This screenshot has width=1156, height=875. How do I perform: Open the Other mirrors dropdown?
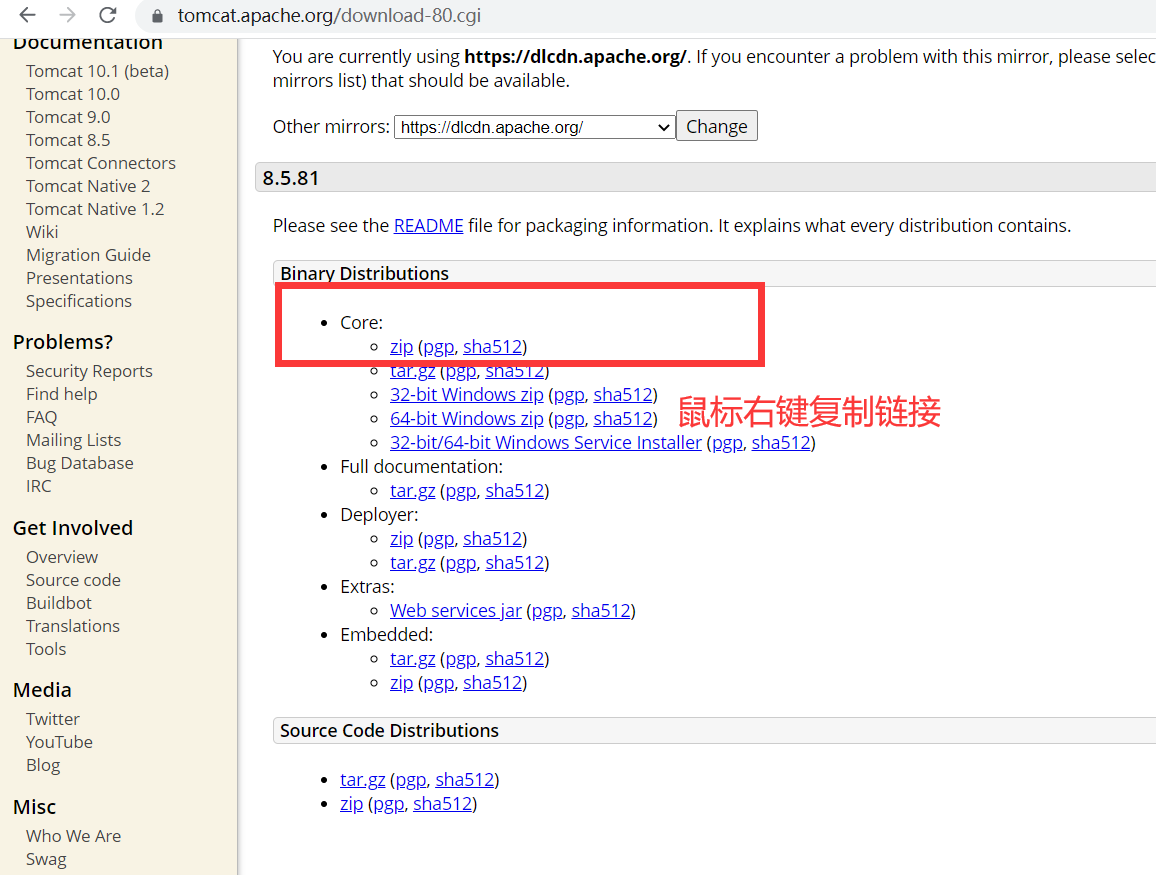535,127
